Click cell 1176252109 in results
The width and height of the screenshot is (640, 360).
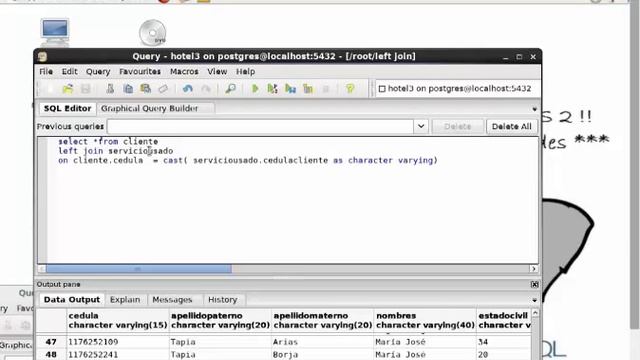(x=118, y=342)
